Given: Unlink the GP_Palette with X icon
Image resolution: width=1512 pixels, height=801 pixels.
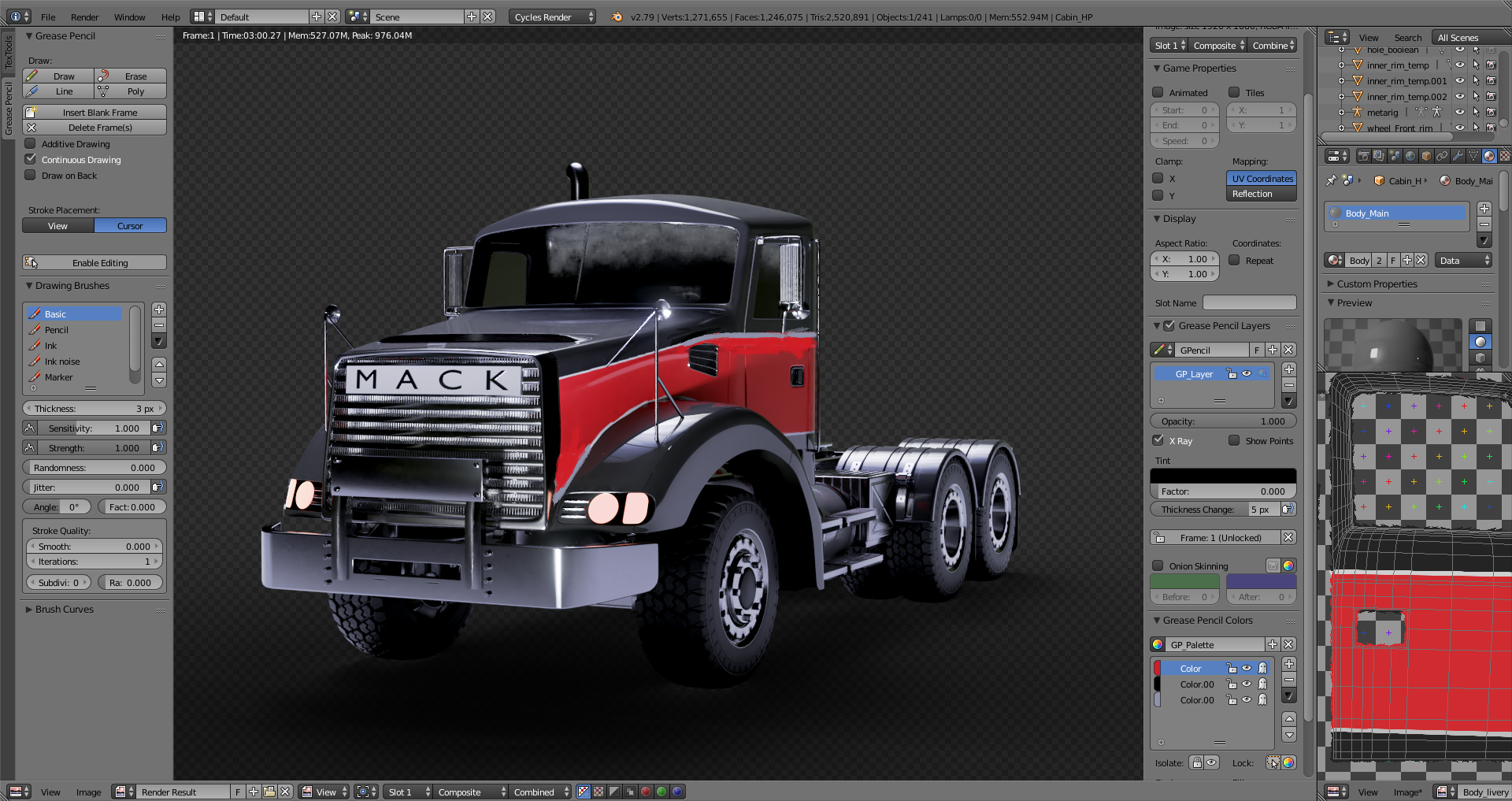Looking at the screenshot, I should 1288,644.
